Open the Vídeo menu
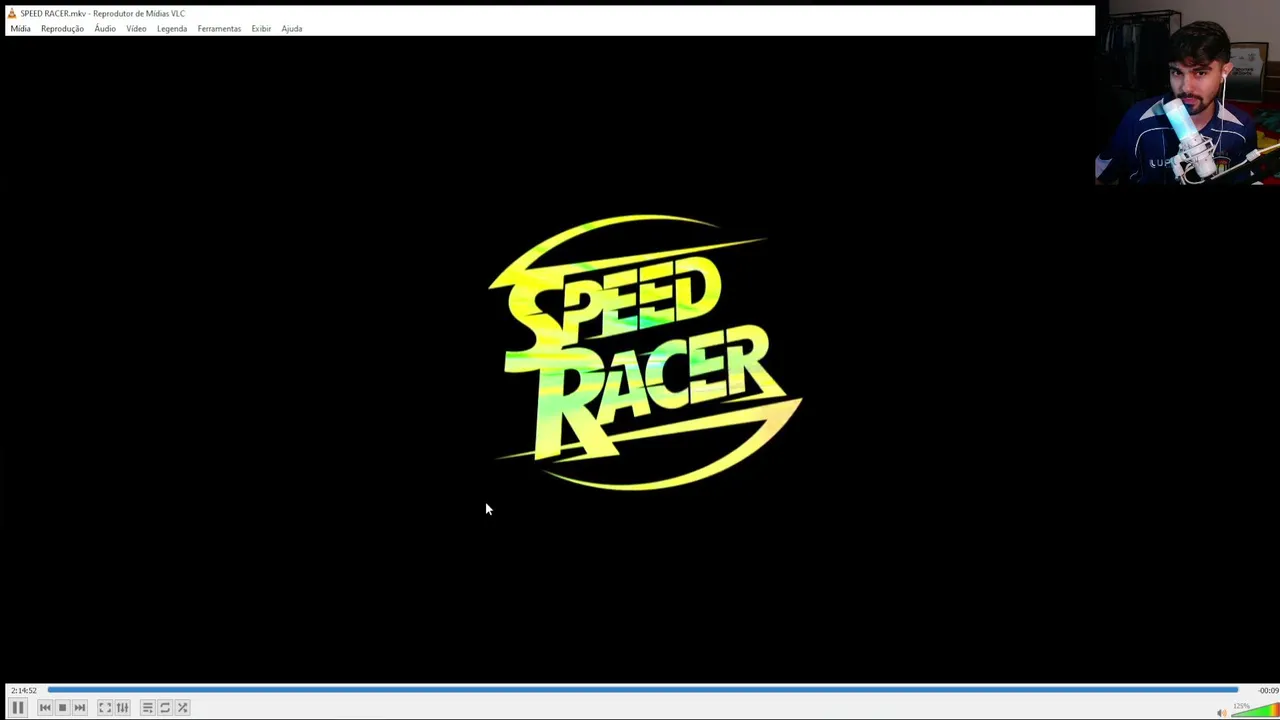 click(x=136, y=29)
